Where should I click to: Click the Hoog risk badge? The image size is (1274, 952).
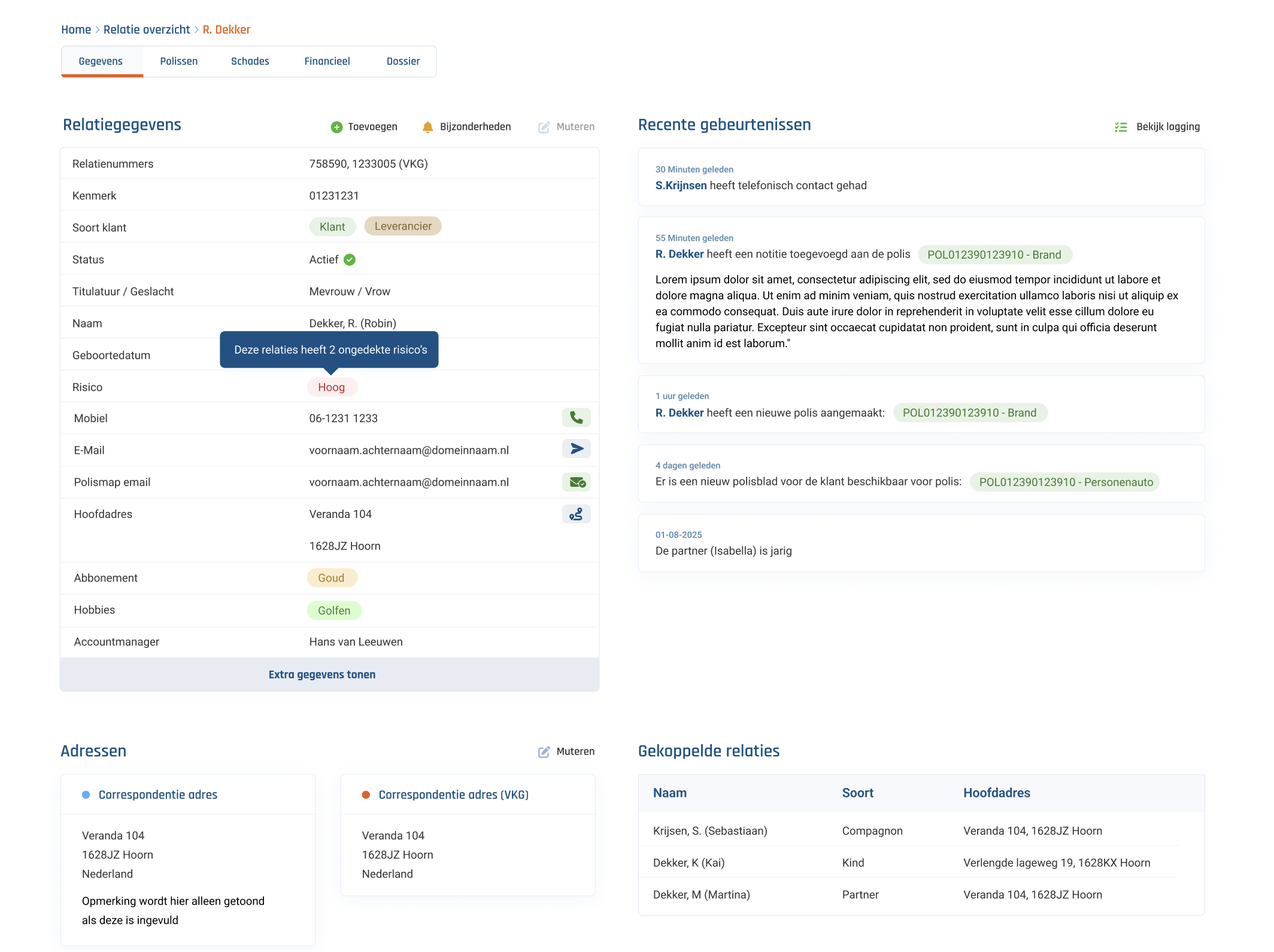[331, 387]
